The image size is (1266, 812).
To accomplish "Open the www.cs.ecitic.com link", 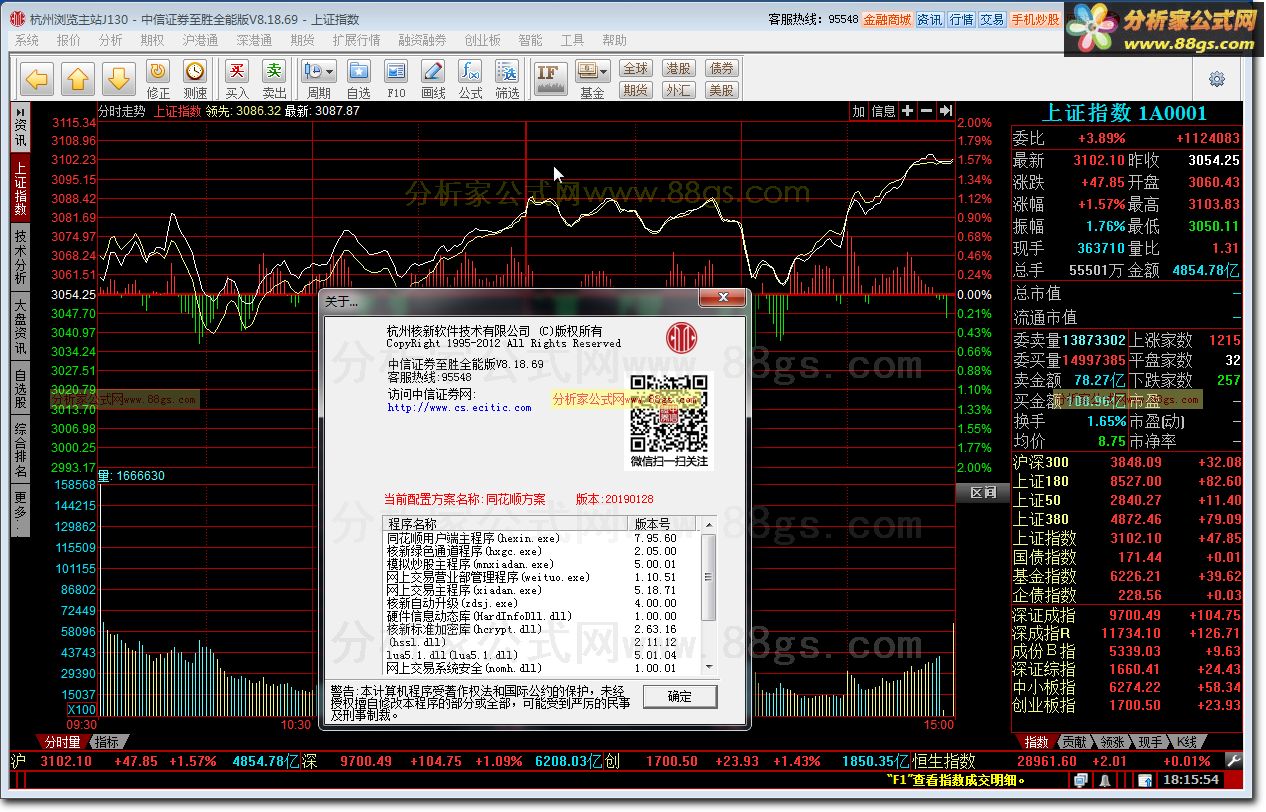I will 460,408.
